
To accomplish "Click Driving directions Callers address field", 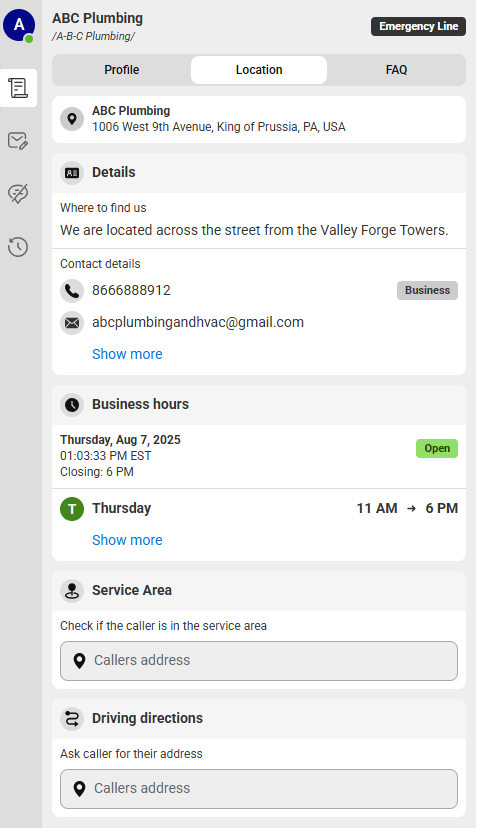I will tap(259, 789).
